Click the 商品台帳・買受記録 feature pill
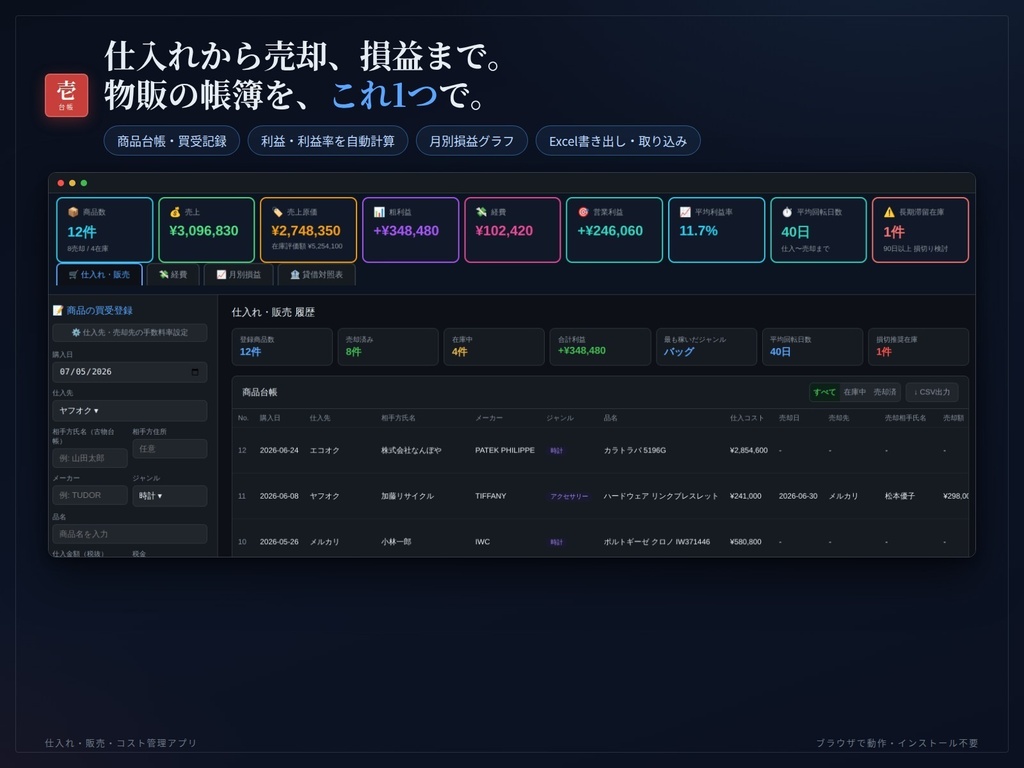The width and height of the screenshot is (1024, 768). (x=172, y=141)
